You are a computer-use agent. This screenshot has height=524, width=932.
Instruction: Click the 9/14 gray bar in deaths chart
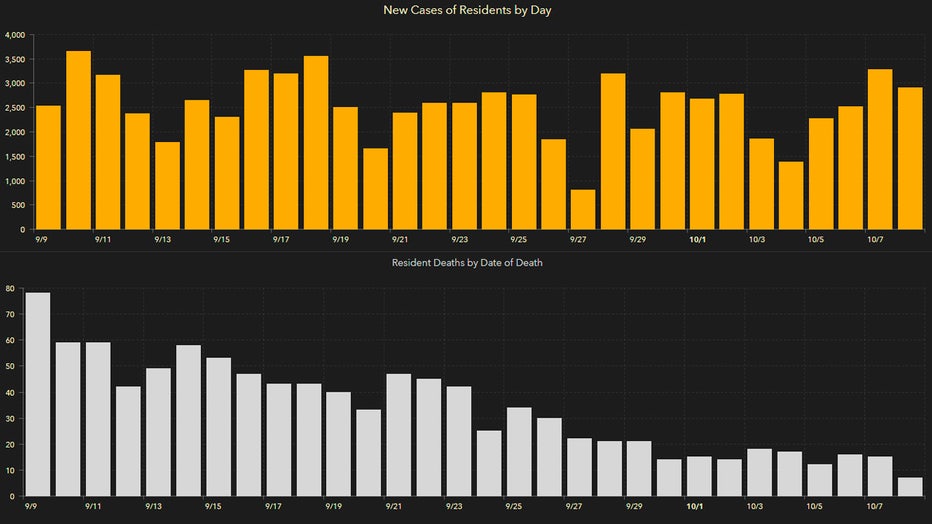[x=188, y=420]
